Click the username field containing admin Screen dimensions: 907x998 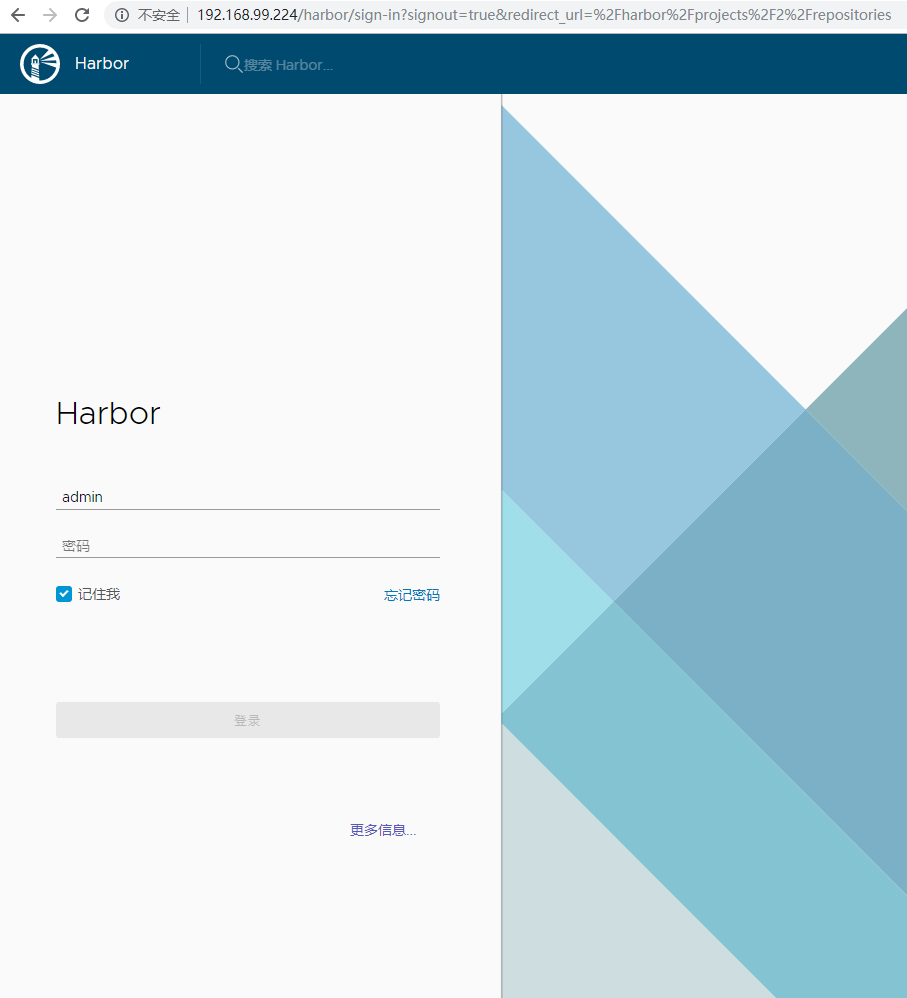point(248,497)
